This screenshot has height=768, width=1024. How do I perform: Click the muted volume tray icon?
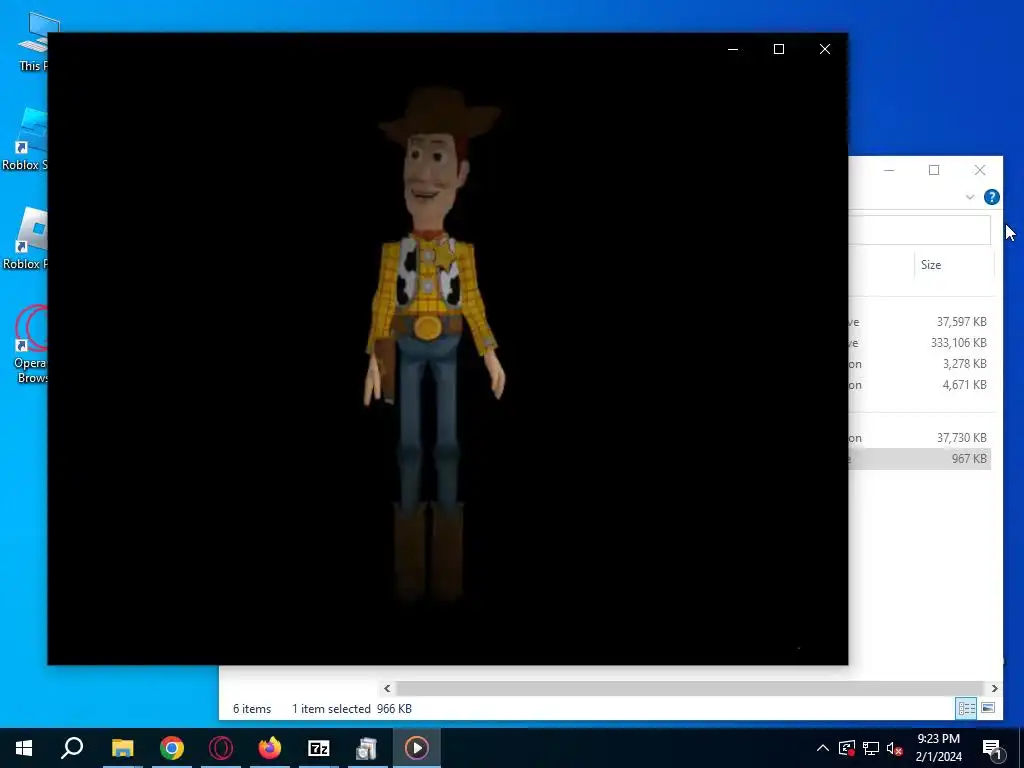pyautogui.click(x=894, y=748)
